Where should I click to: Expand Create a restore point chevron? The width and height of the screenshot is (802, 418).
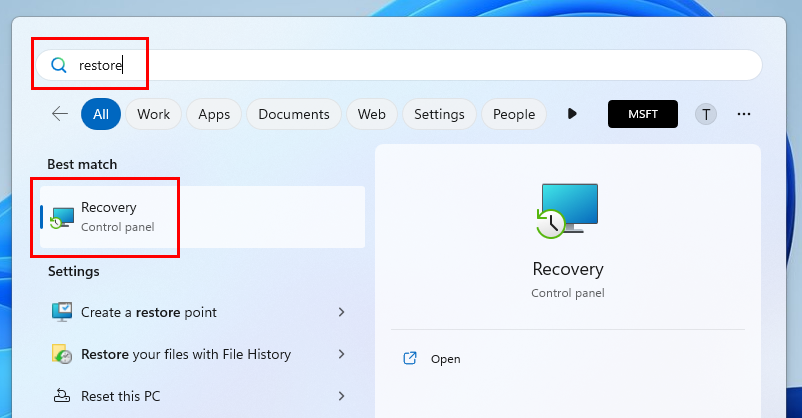pos(341,312)
